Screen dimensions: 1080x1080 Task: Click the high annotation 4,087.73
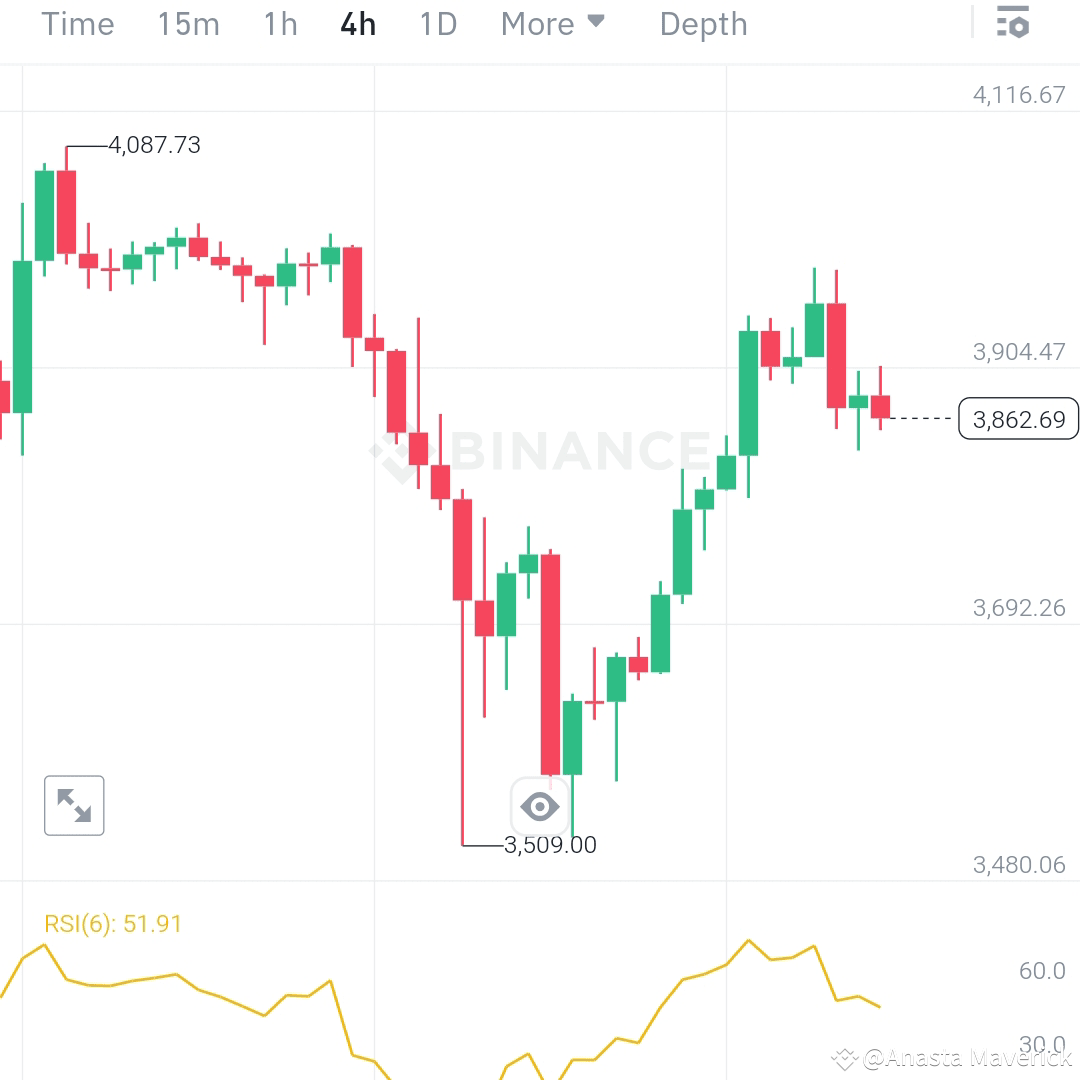click(155, 145)
